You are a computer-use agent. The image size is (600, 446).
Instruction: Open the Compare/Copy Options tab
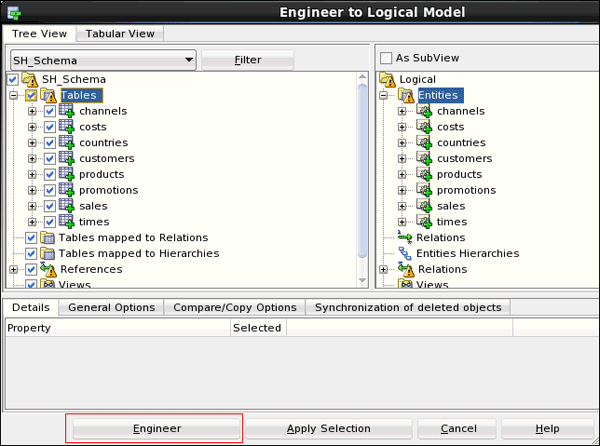pyautogui.click(x=235, y=308)
